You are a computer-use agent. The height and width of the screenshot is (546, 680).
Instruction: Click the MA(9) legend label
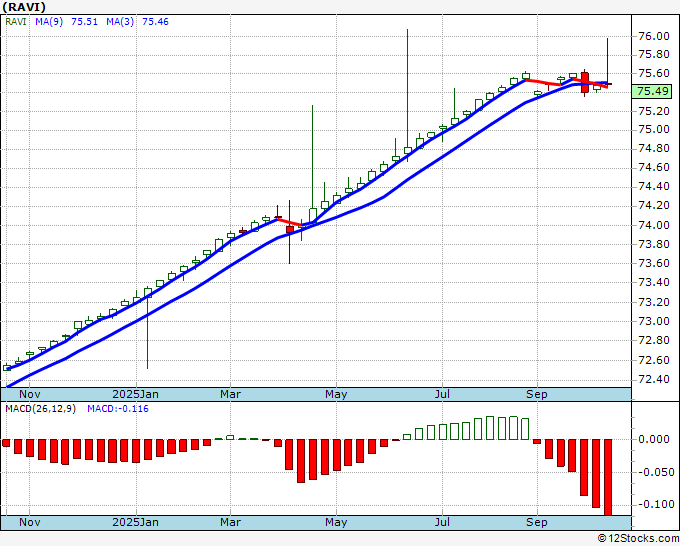49,22
